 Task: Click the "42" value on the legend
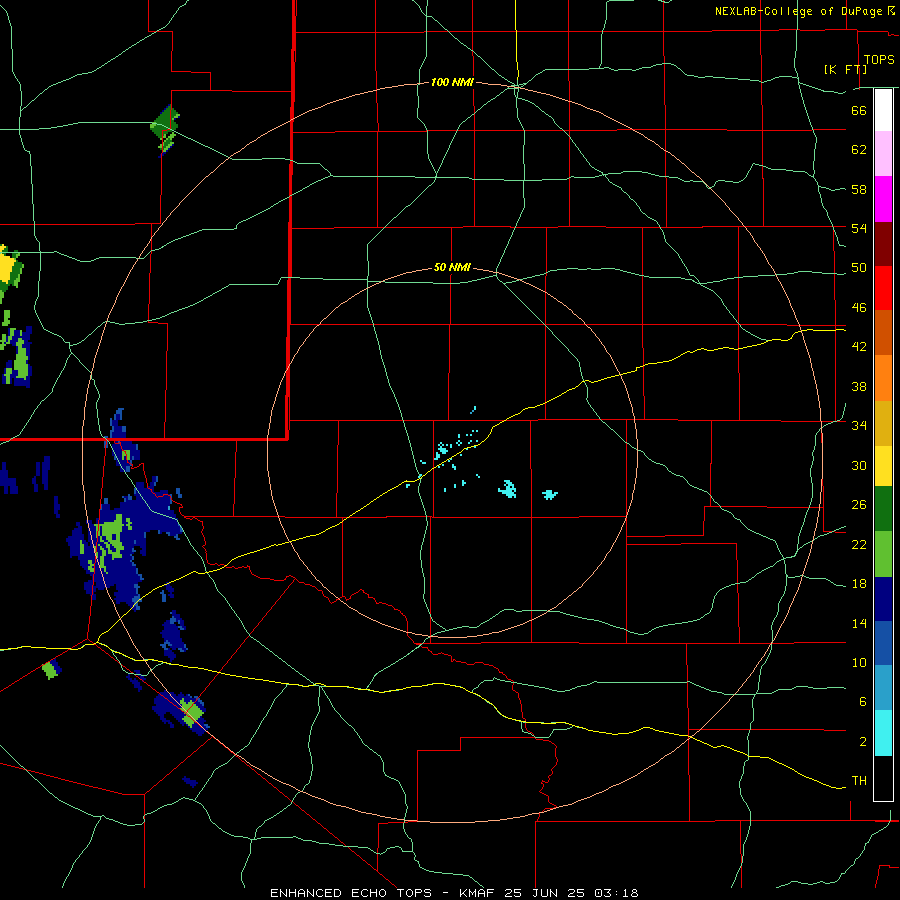tap(859, 347)
